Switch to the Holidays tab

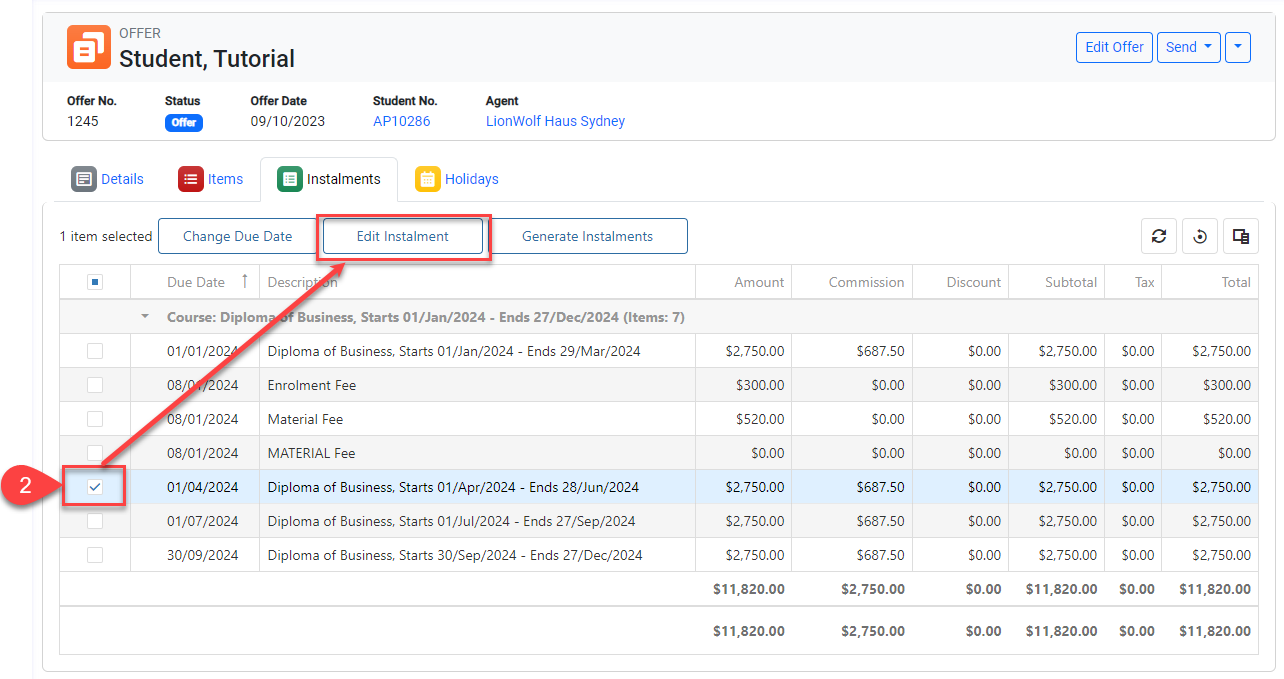point(471,179)
